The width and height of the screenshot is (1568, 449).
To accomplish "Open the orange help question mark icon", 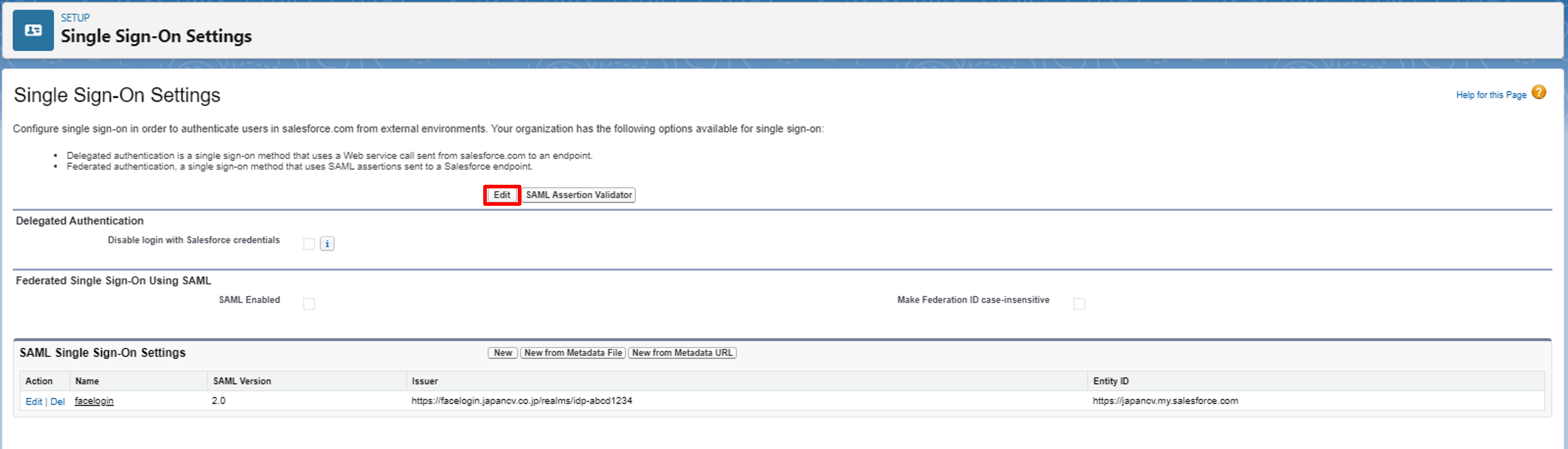I will (x=1538, y=92).
